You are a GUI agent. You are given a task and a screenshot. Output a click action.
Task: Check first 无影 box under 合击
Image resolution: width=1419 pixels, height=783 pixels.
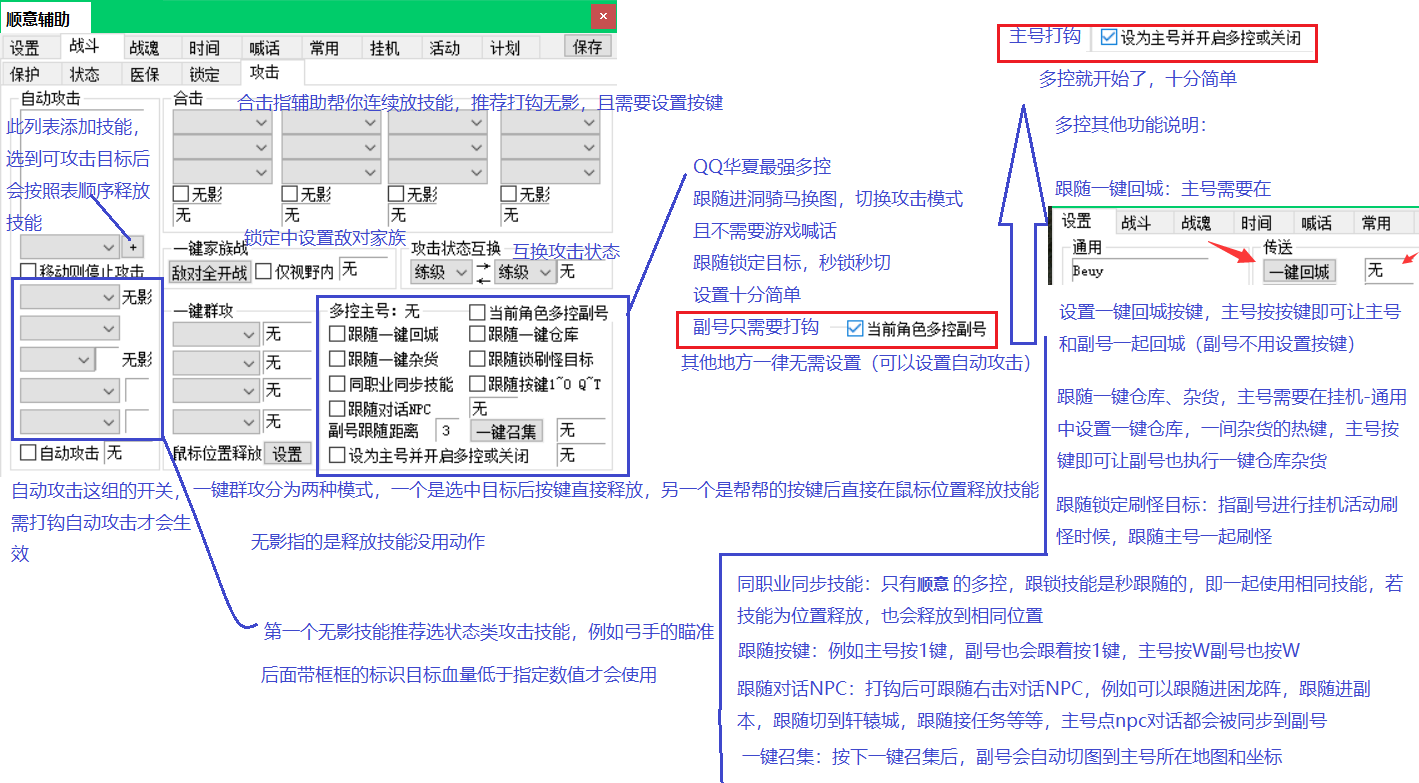(181, 194)
